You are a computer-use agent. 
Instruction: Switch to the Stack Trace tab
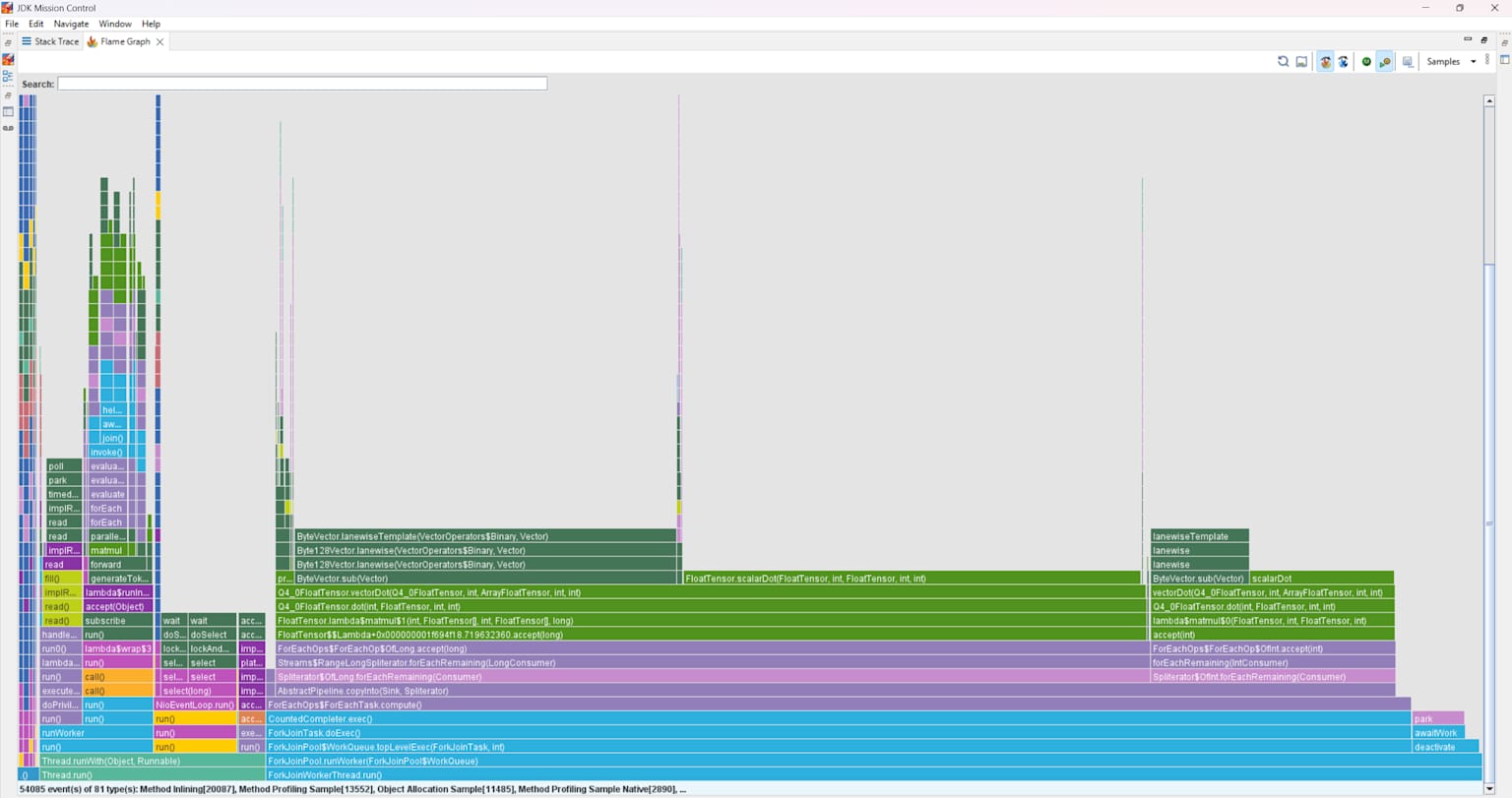pos(50,41)
